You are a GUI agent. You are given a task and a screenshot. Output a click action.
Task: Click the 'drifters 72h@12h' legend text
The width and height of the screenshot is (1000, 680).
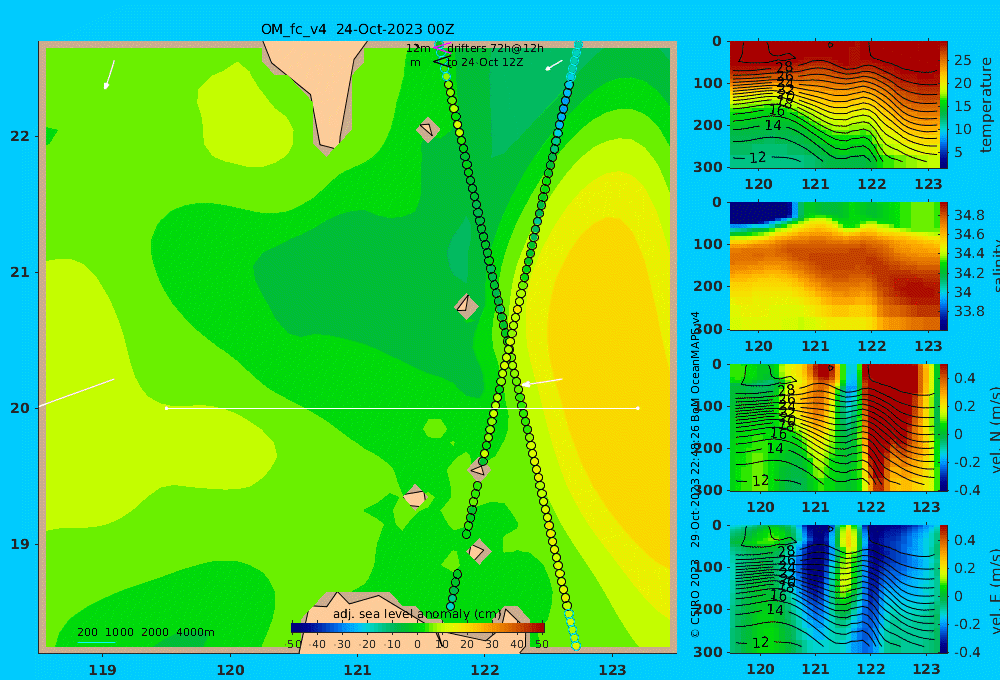point(496,48)
